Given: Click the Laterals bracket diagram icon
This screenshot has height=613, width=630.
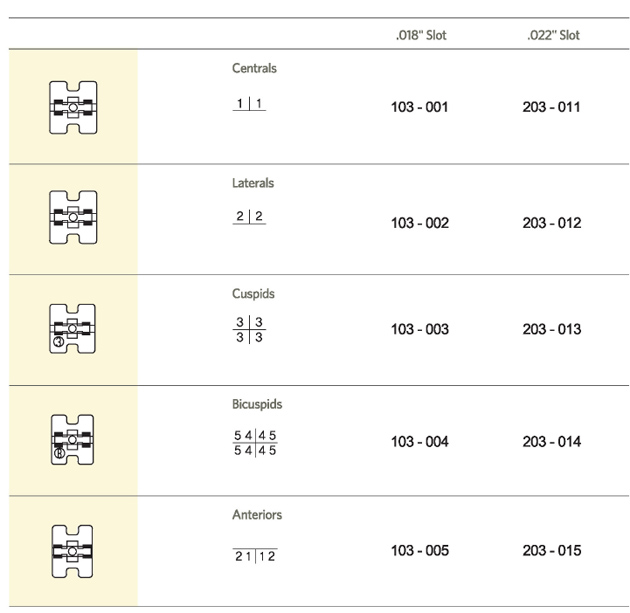Looking at the screenshot, I should click(x=73, y=217).
